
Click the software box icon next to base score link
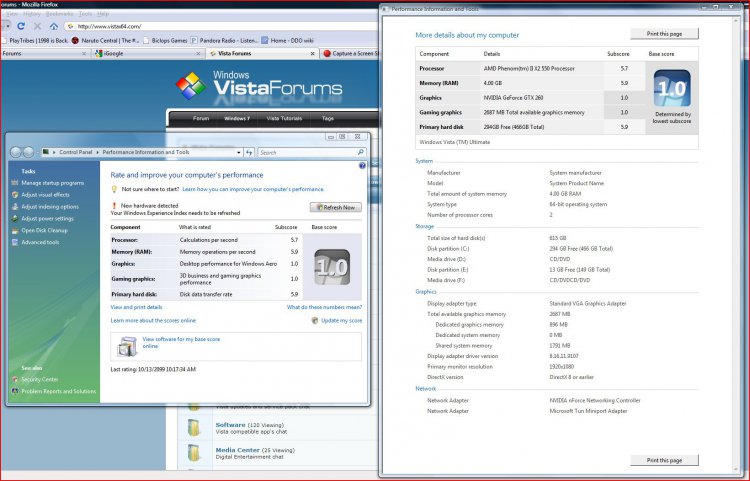point(127,347)
